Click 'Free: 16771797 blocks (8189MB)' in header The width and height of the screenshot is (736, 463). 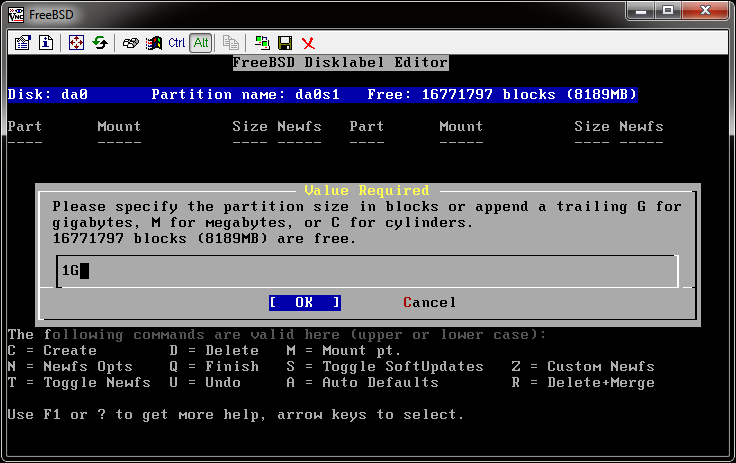tap(502, 94)
